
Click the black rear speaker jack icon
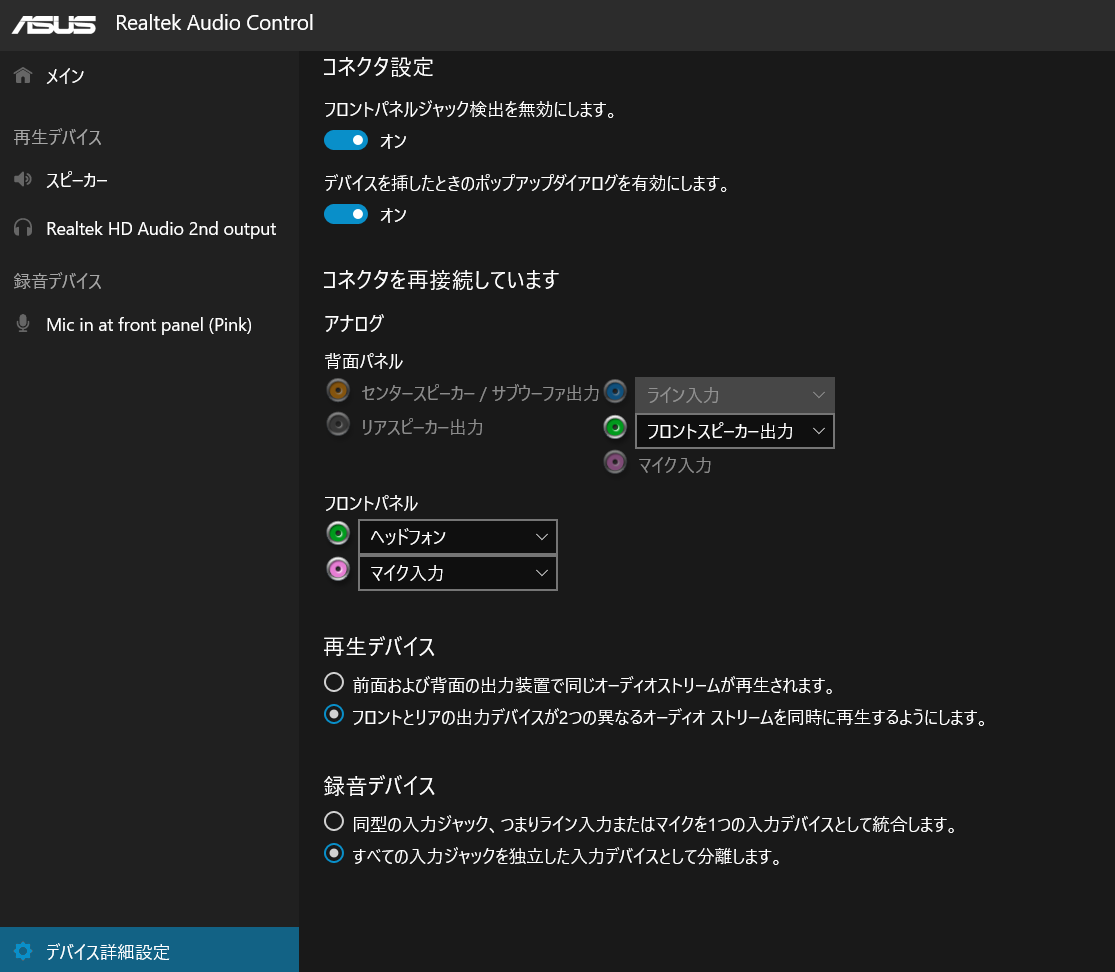point(338,425)
